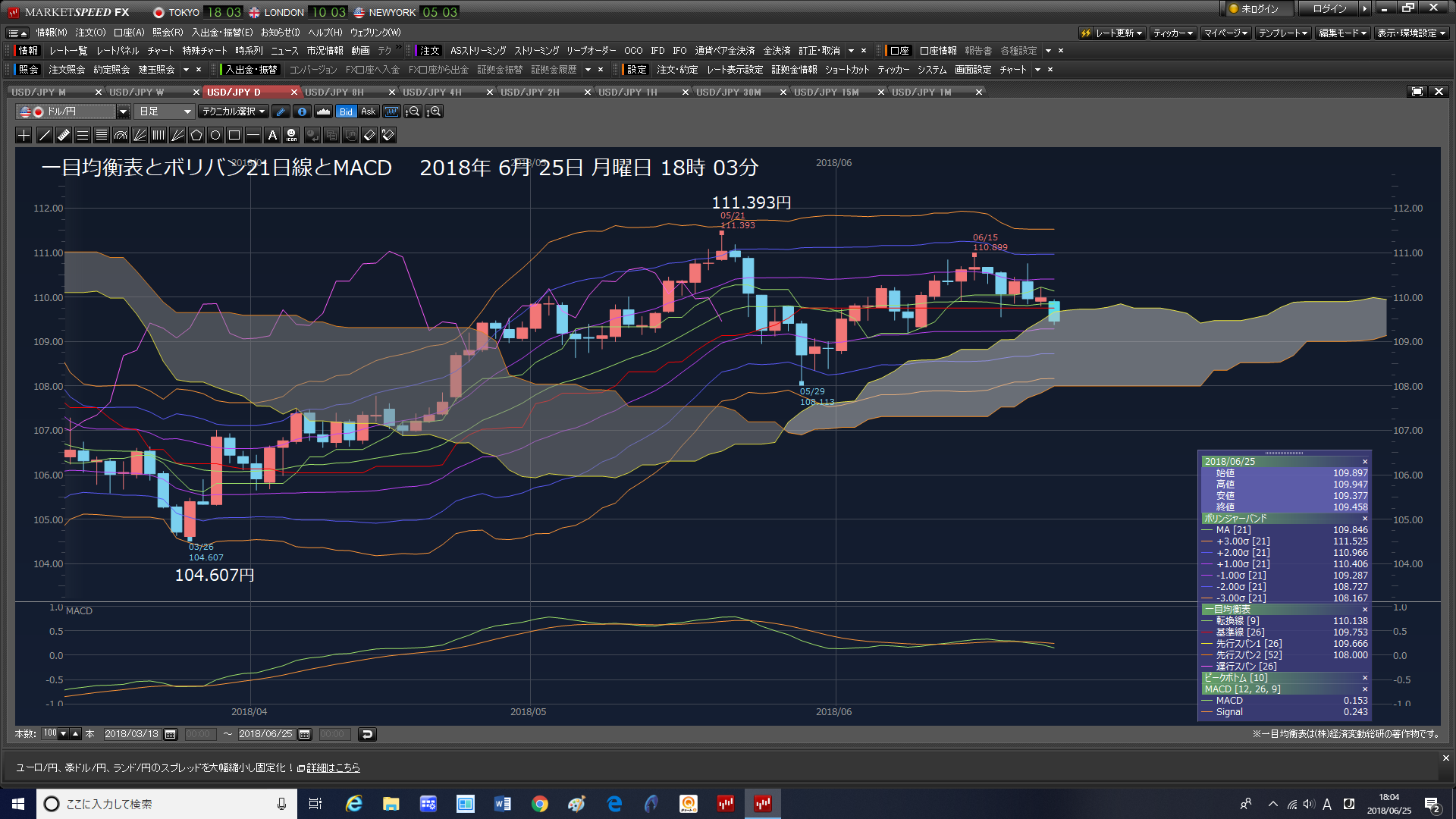The width and height of the screenshot is (1456, 819).
Task: Click the red 基準線 [26] line swatch
Action: (x=1207, y=632)
